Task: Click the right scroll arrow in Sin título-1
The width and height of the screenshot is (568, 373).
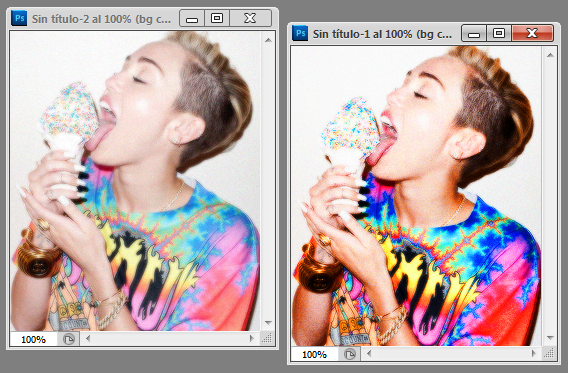Action: point(533,353)
